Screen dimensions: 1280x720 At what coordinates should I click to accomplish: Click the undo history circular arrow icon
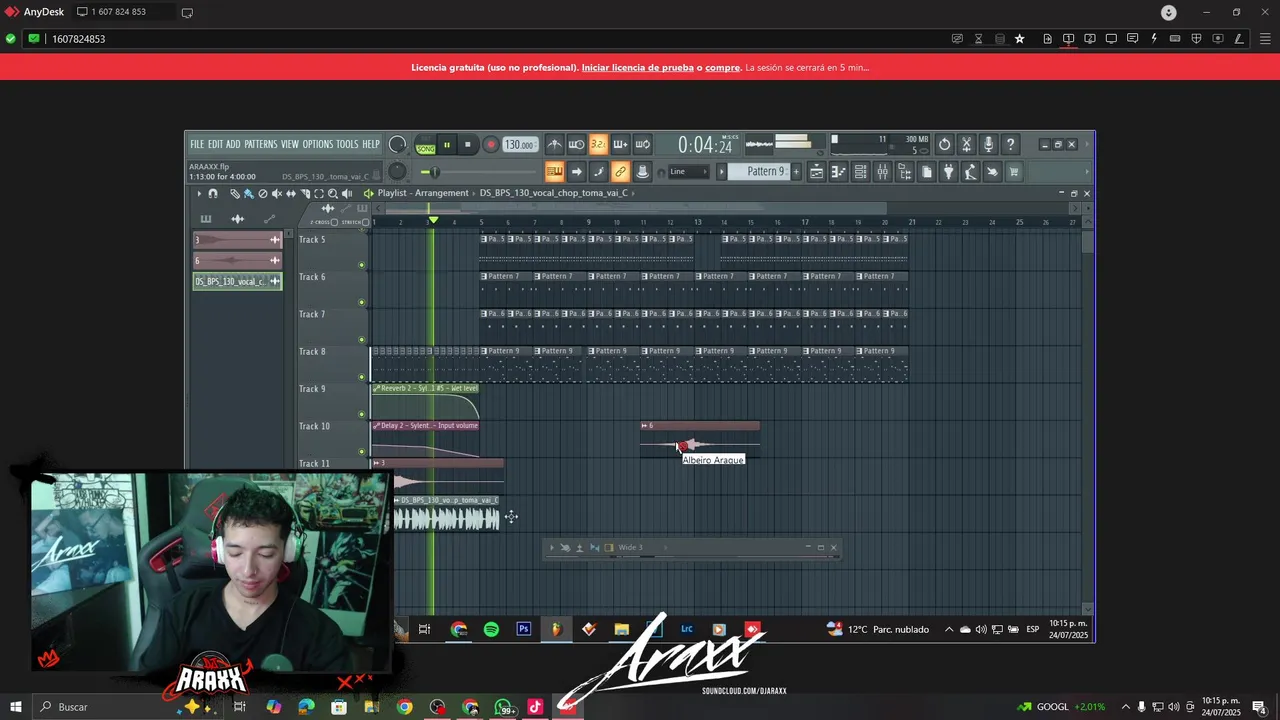945,144
